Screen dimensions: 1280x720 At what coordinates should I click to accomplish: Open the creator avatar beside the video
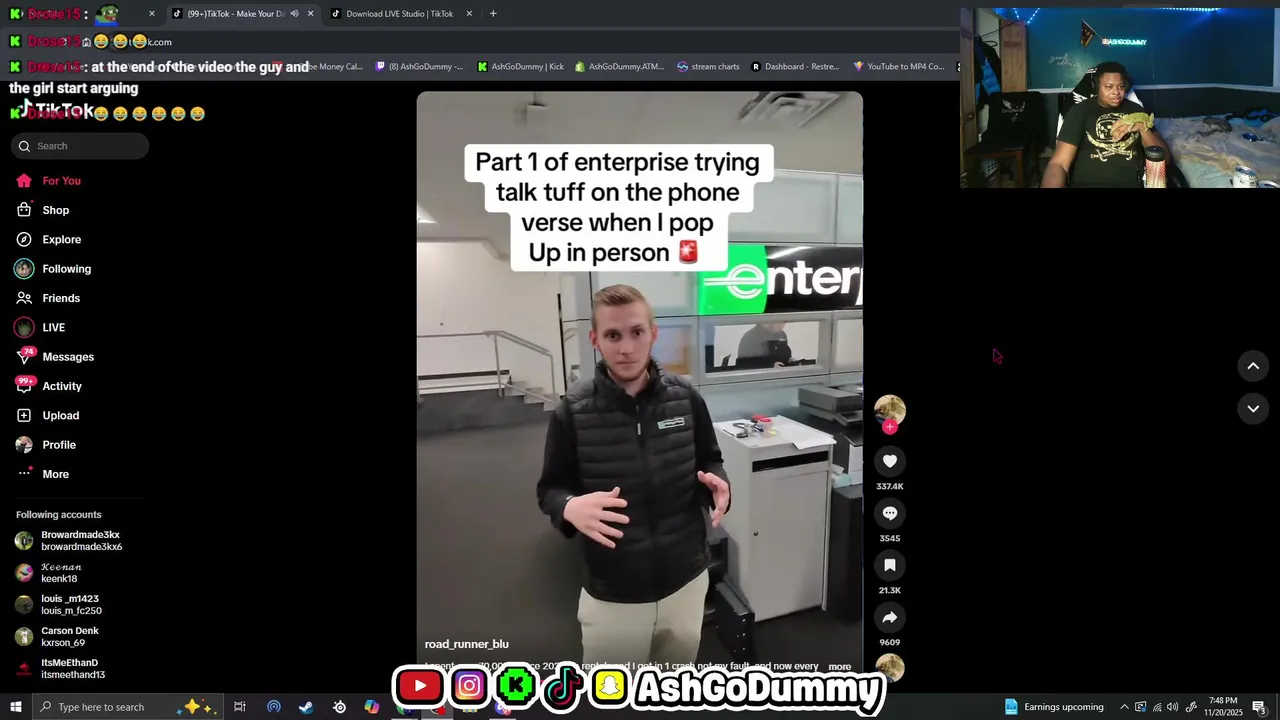[890, 409]
